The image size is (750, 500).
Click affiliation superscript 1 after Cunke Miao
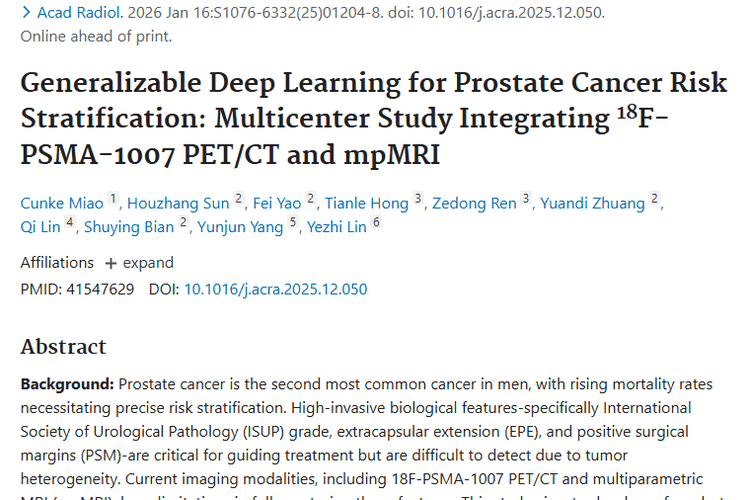(x=114, y=199)
